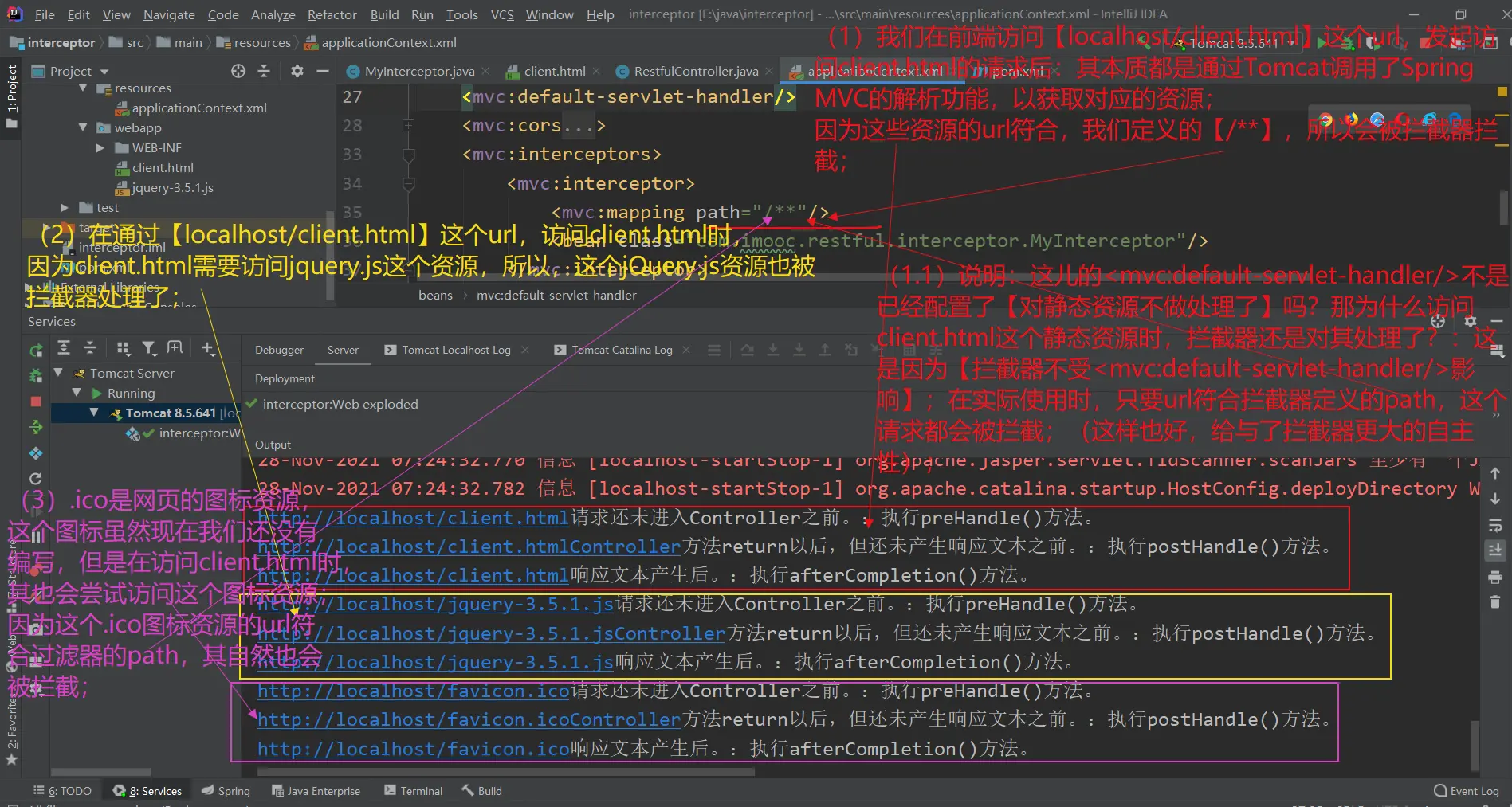Click the Rerun server icon in Services
Image resolution: width=1512 pixels, height=807 pixels.
point(36,351)
